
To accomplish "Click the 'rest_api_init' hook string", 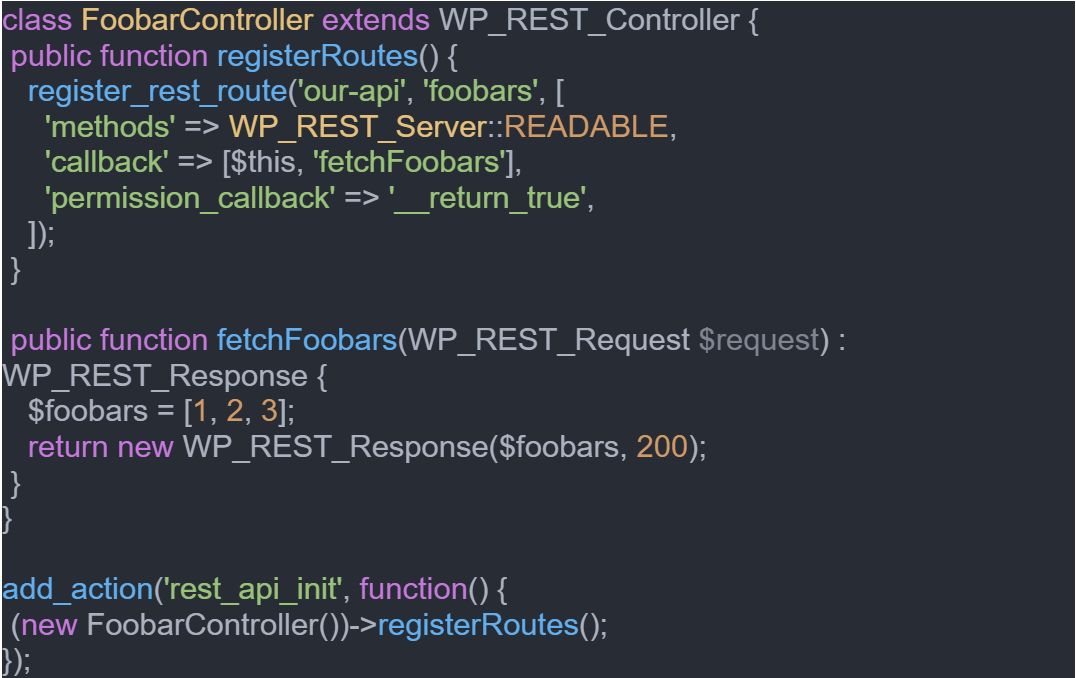I will (x=252, y=590).
